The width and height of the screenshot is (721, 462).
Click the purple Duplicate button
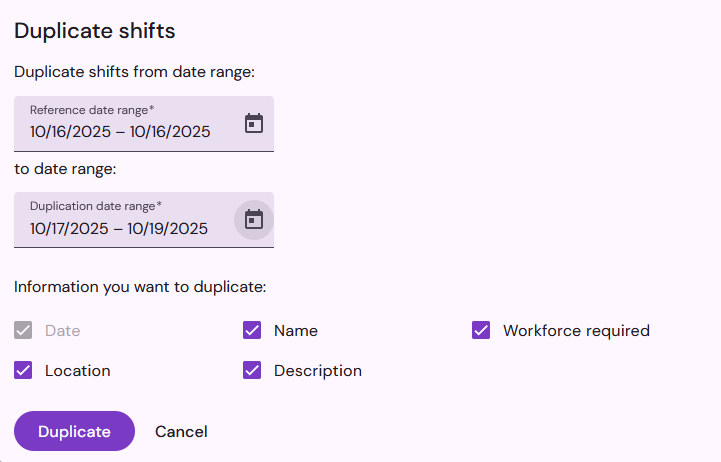(x=74, y=431)
